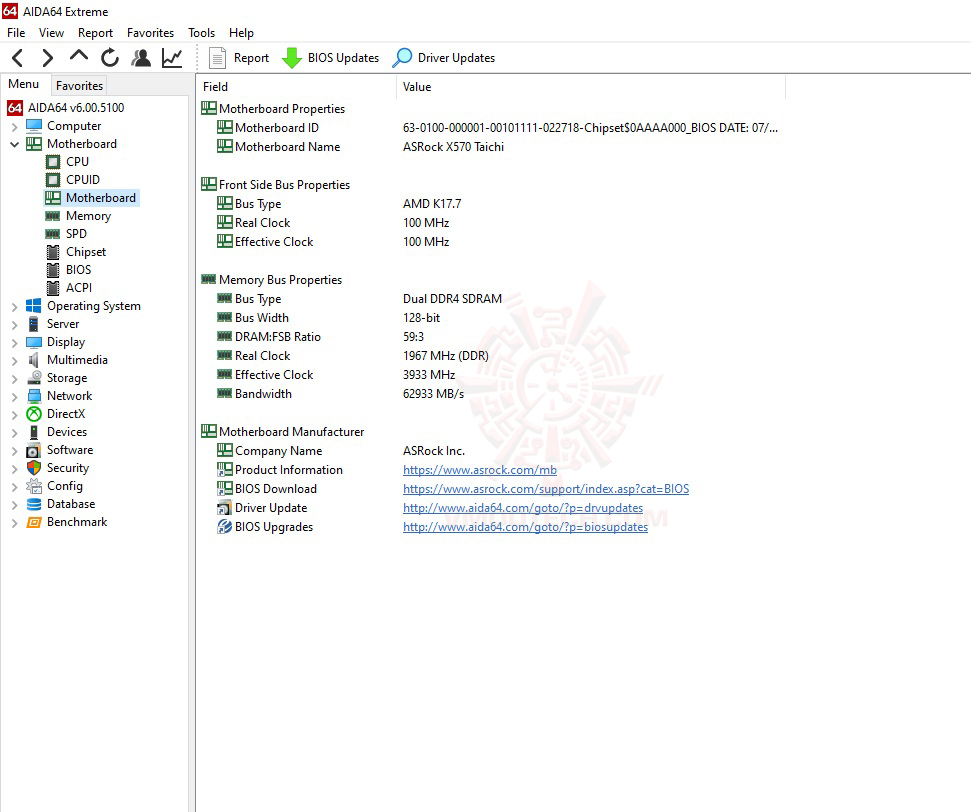Click the Storage disk icon
This screenshot has width=971, height=812.
click(x=34, y=378)
